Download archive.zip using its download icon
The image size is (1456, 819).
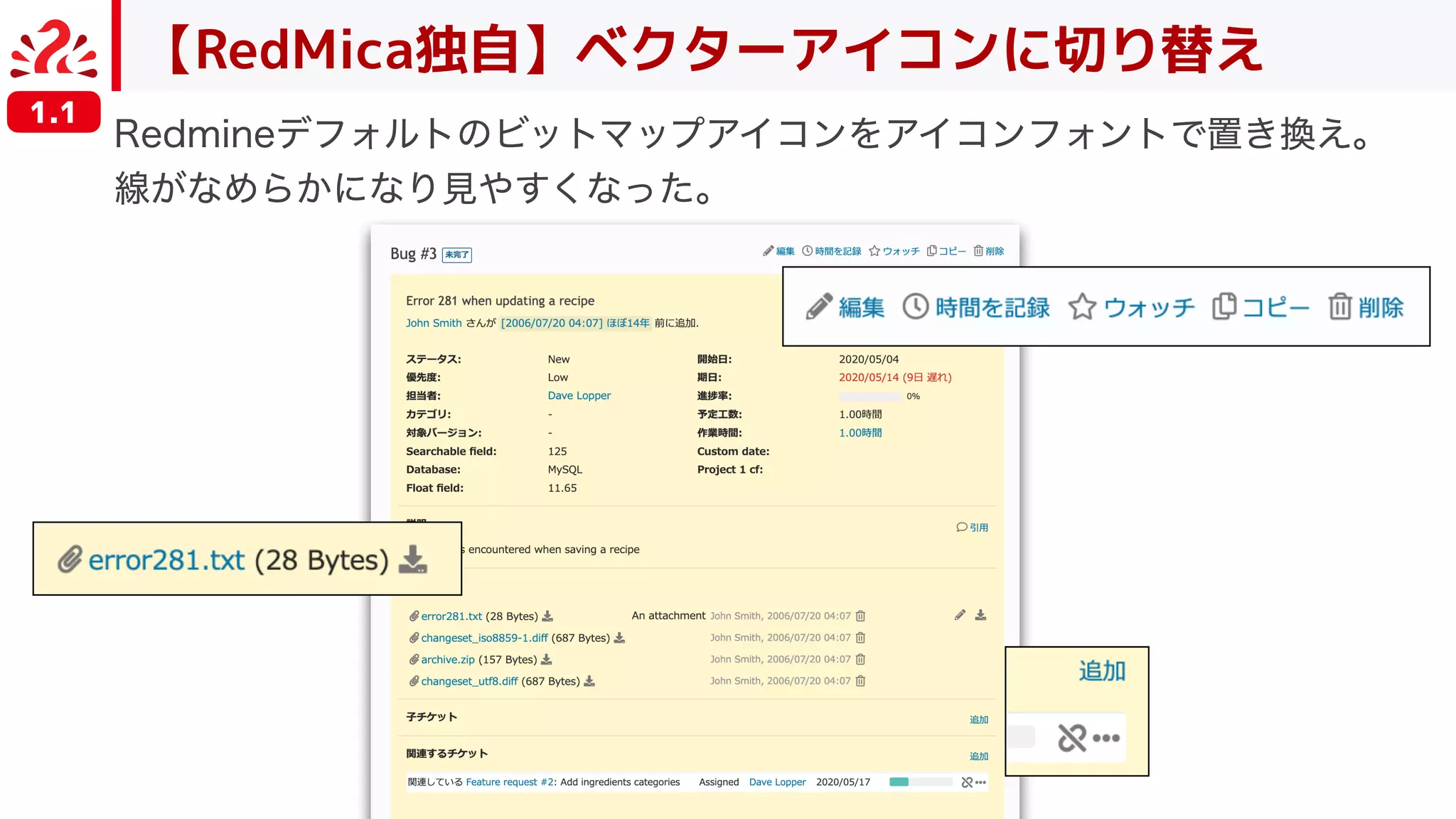tap(546, 659)
